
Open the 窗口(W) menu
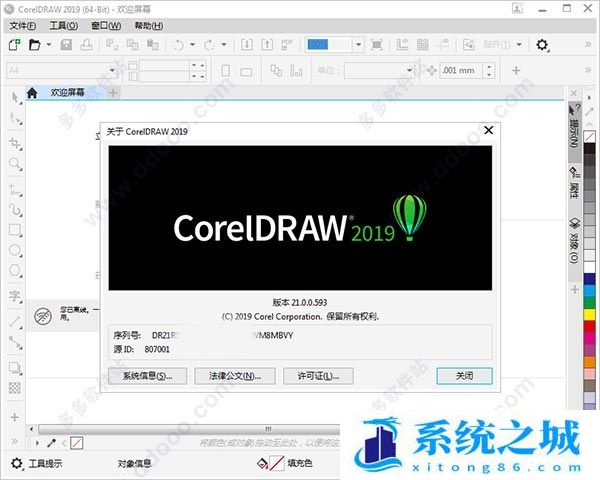(106, 26)
